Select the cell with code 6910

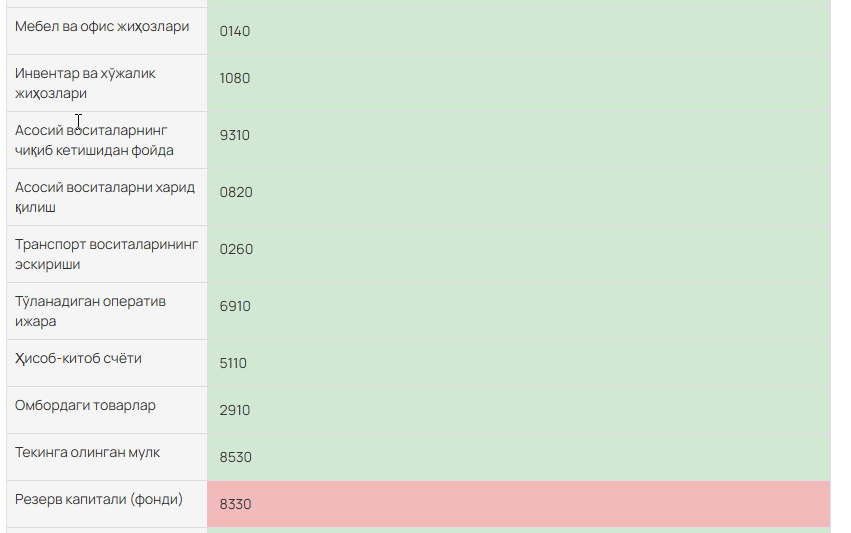(519, 311)
